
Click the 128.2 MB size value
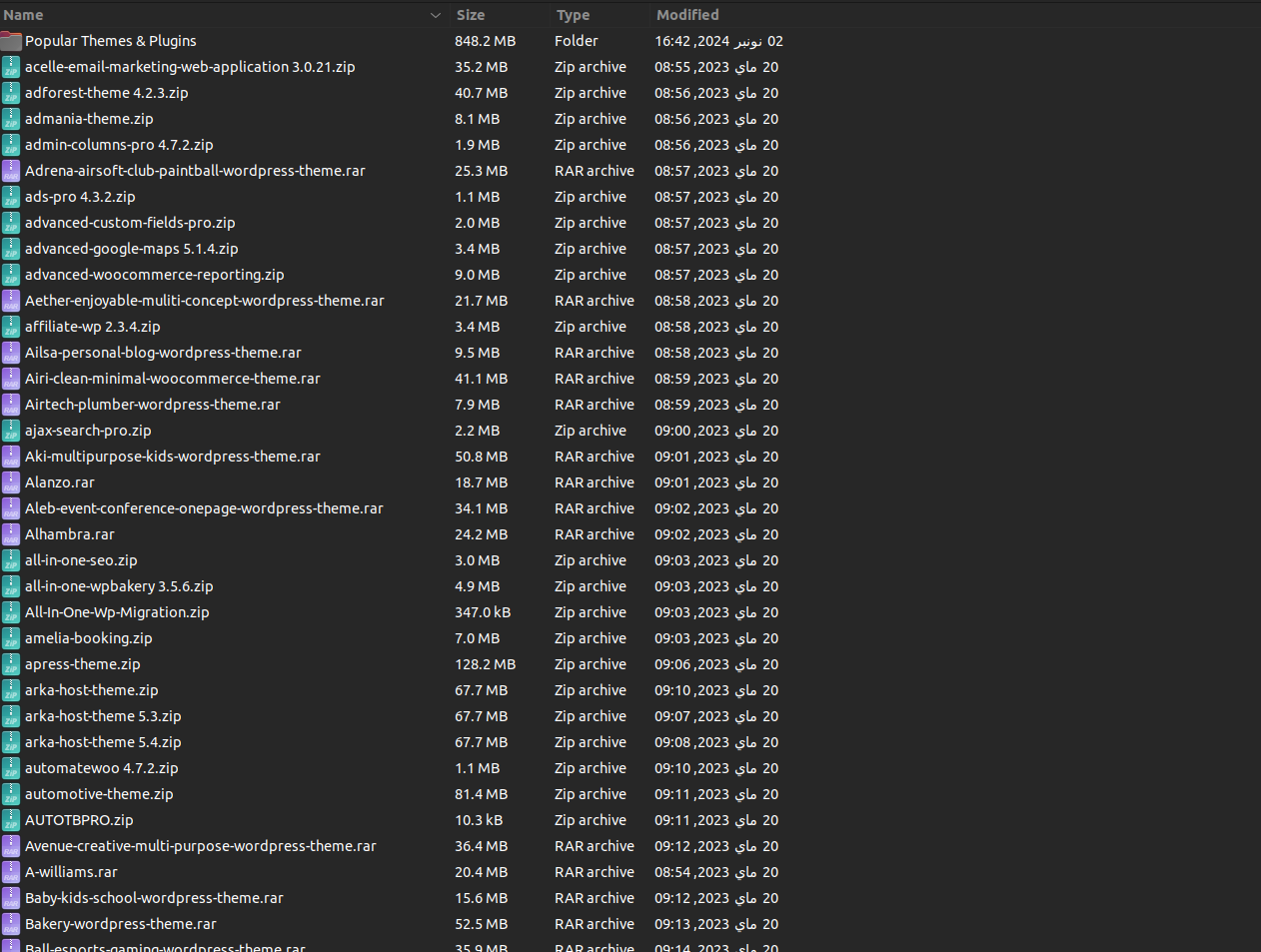(486, 664)
